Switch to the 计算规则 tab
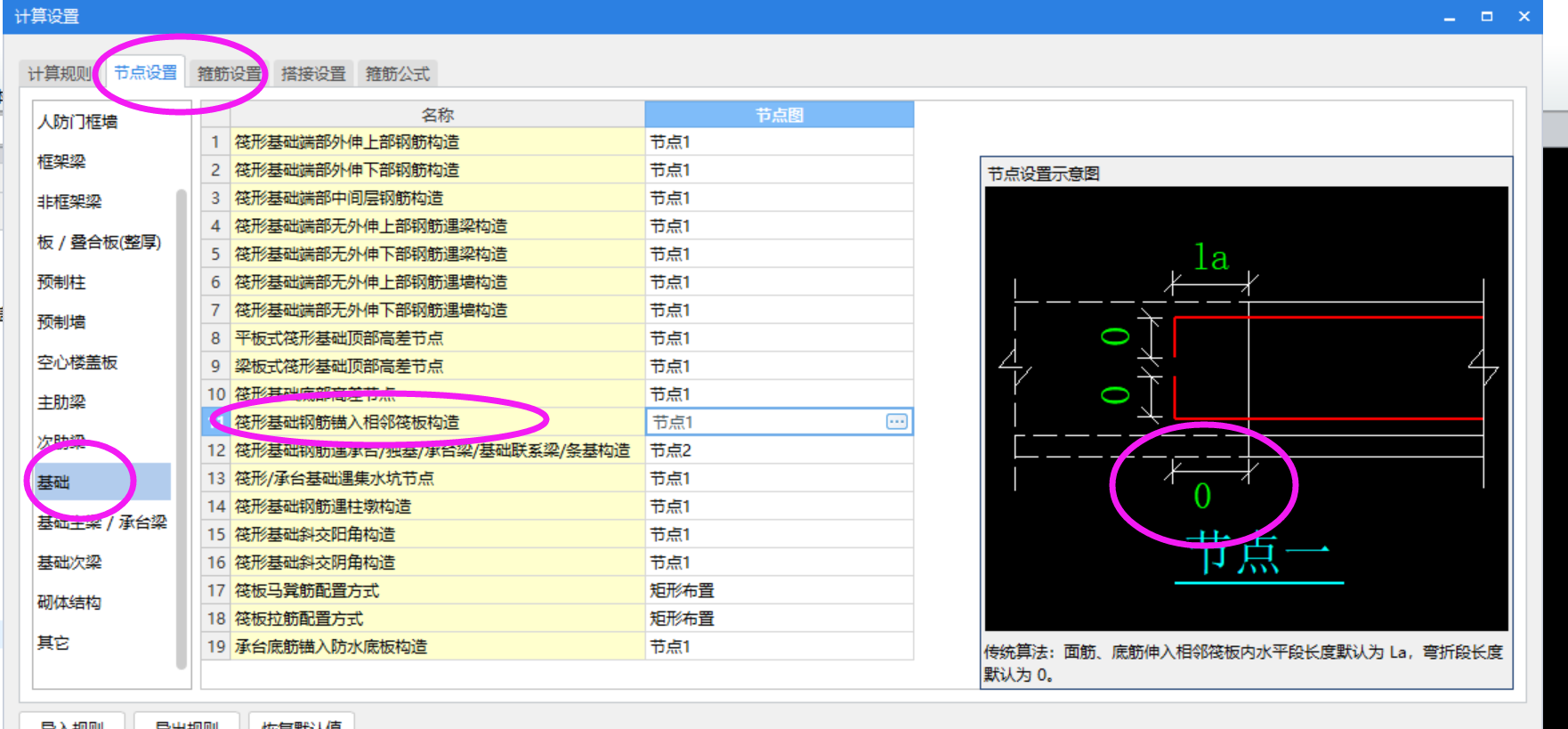 point(59,74)
